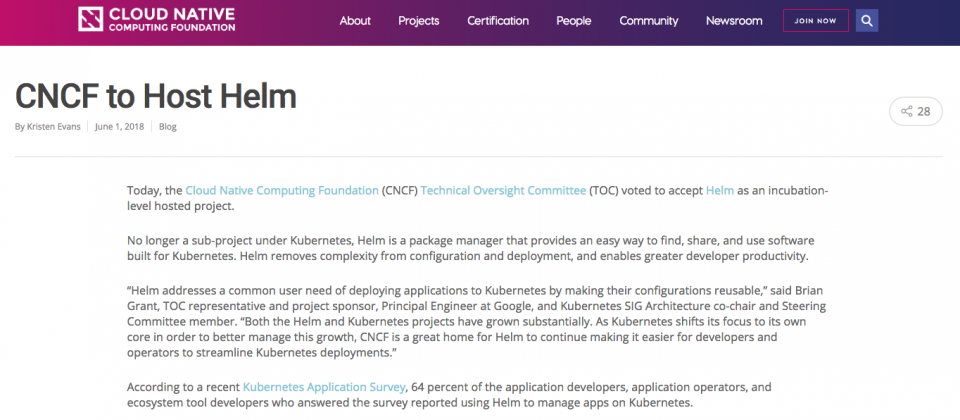Open the Helm link in first paragraph
Viewport: 960px width, 420px height.
coord(720,190)
